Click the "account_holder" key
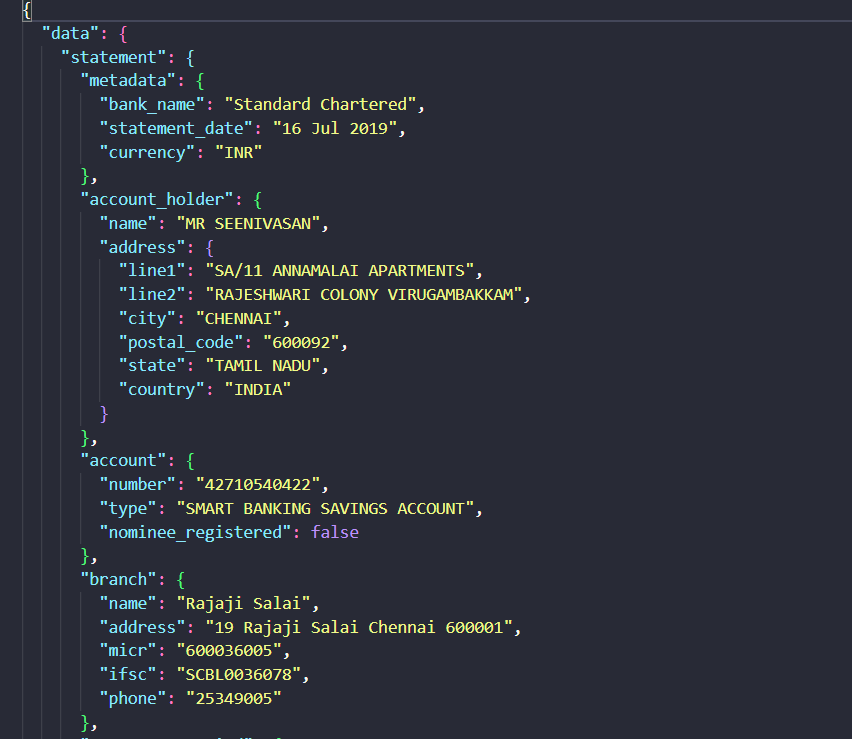 pos(157,199)
